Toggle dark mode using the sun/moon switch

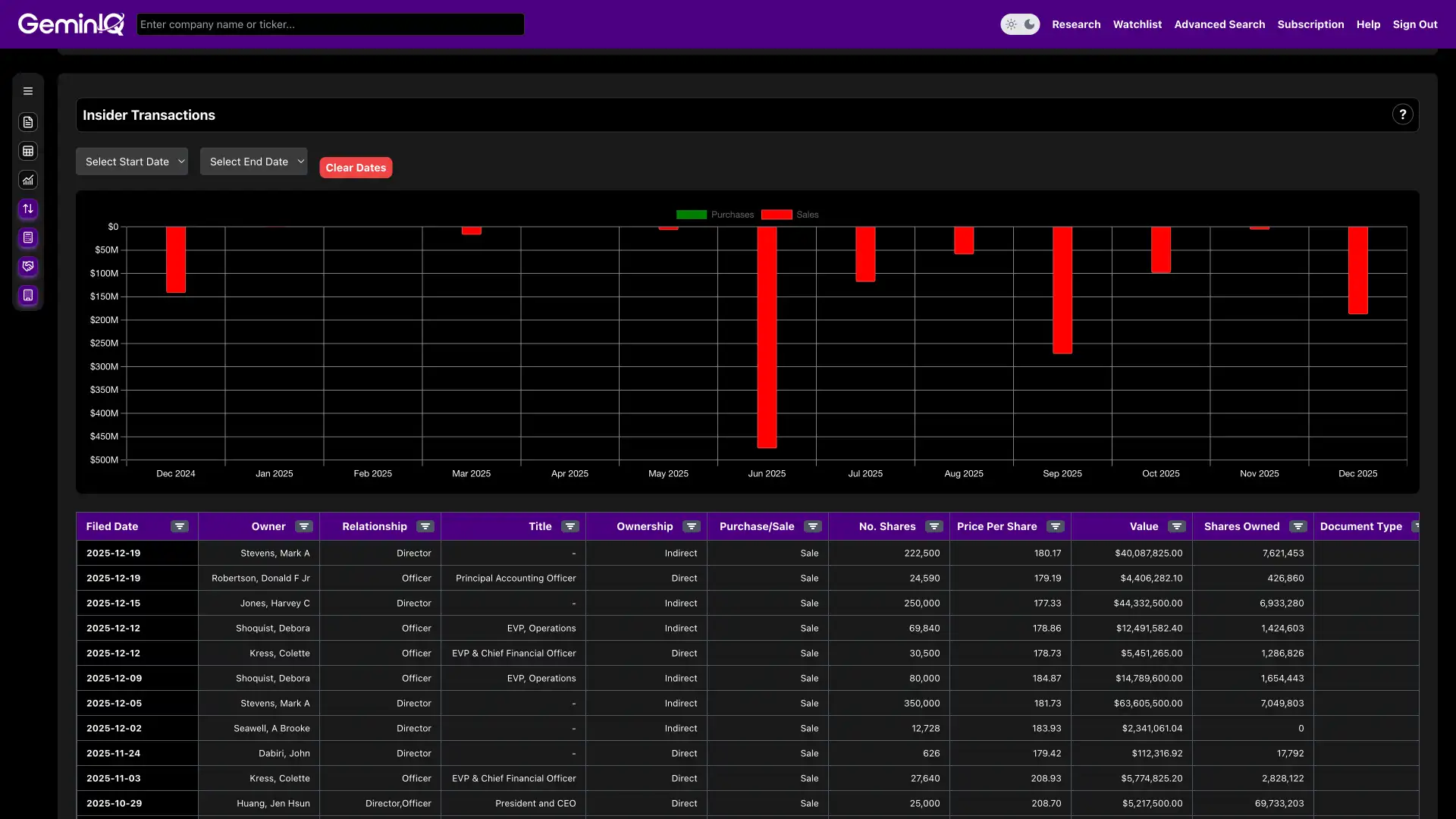click(x=1020, y=24)
